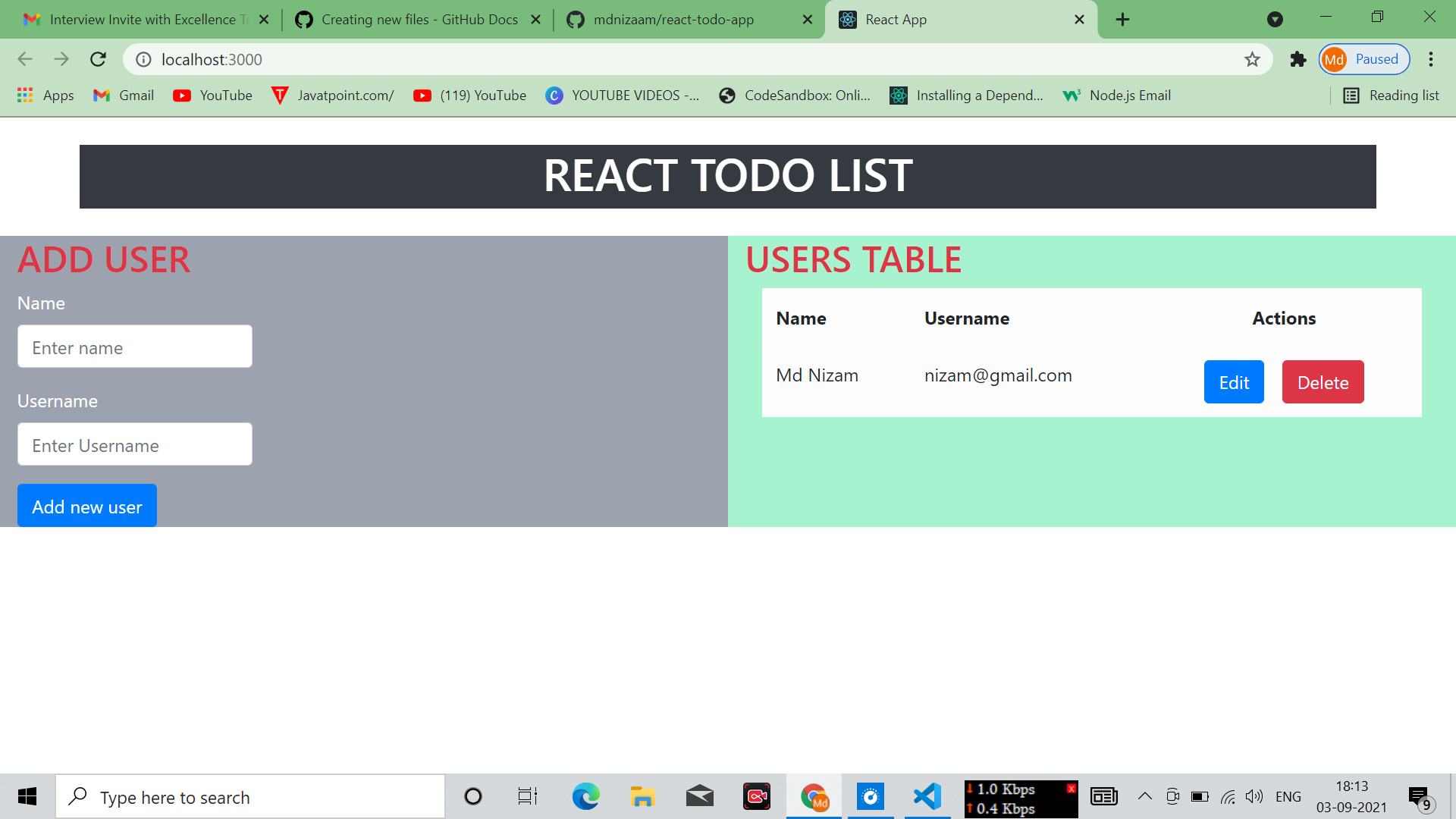Click the browser back navigation arrow
Screen dimensions: 1456x819
(25, 59)
